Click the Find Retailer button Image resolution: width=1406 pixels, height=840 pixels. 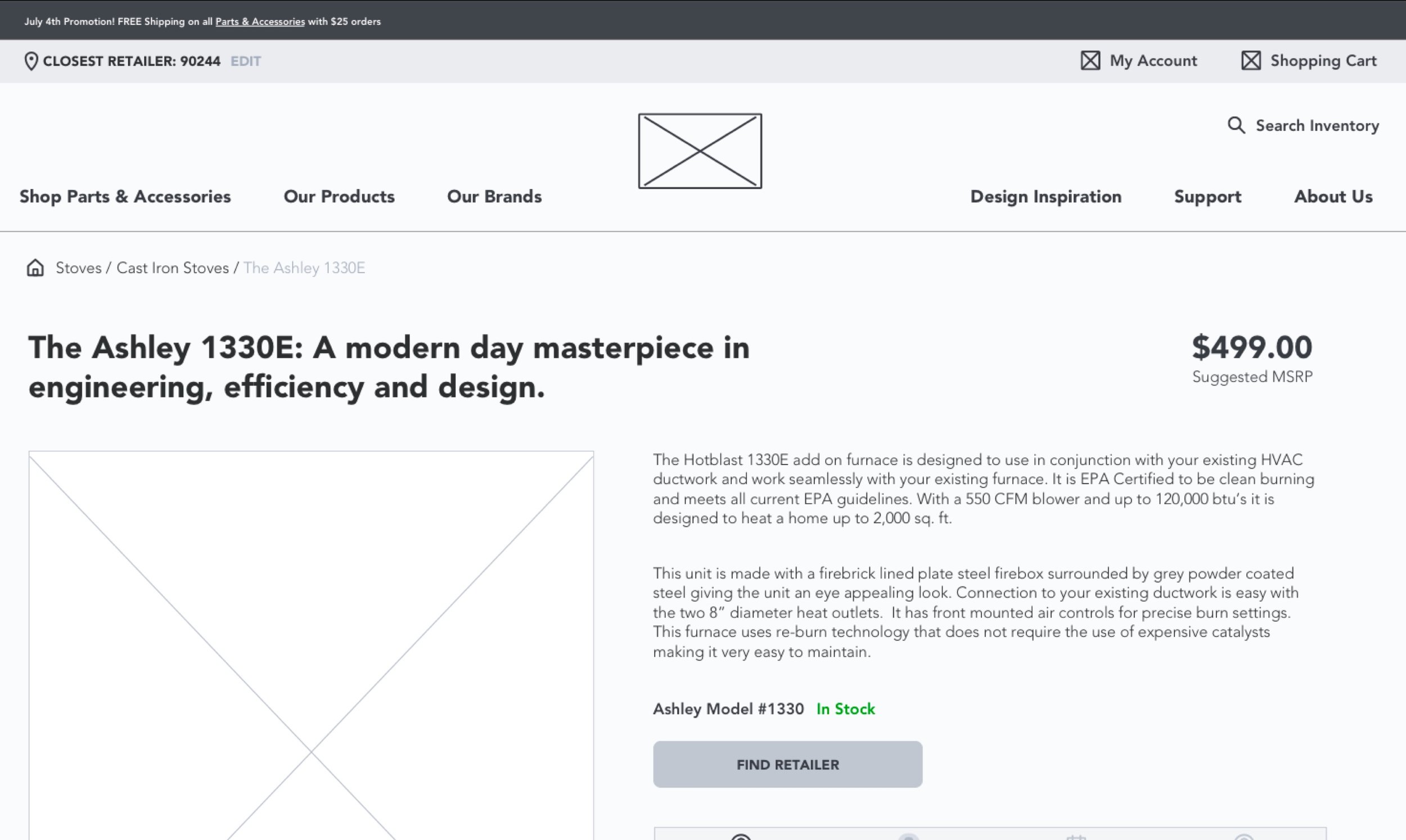[787, 764]
